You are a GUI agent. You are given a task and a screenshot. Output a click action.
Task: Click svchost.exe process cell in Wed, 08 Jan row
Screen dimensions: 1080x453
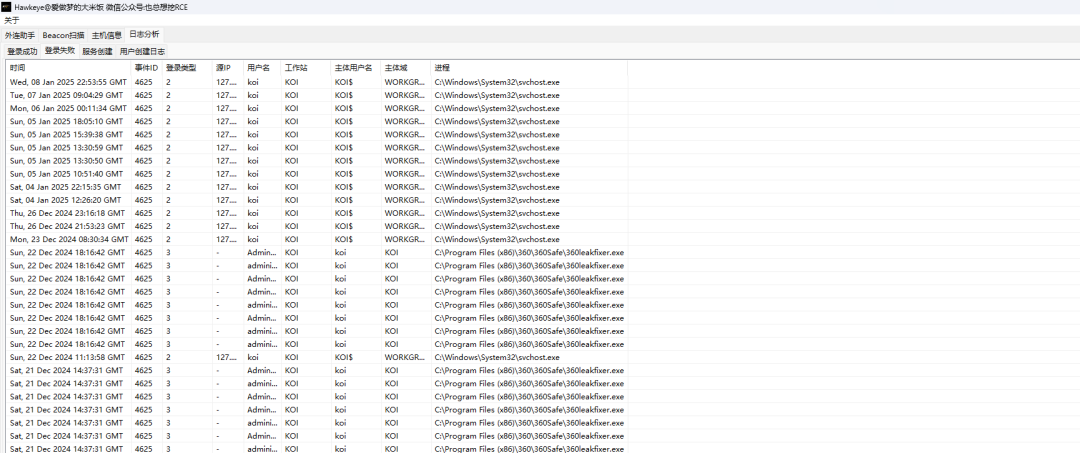(x=497, y=82)
